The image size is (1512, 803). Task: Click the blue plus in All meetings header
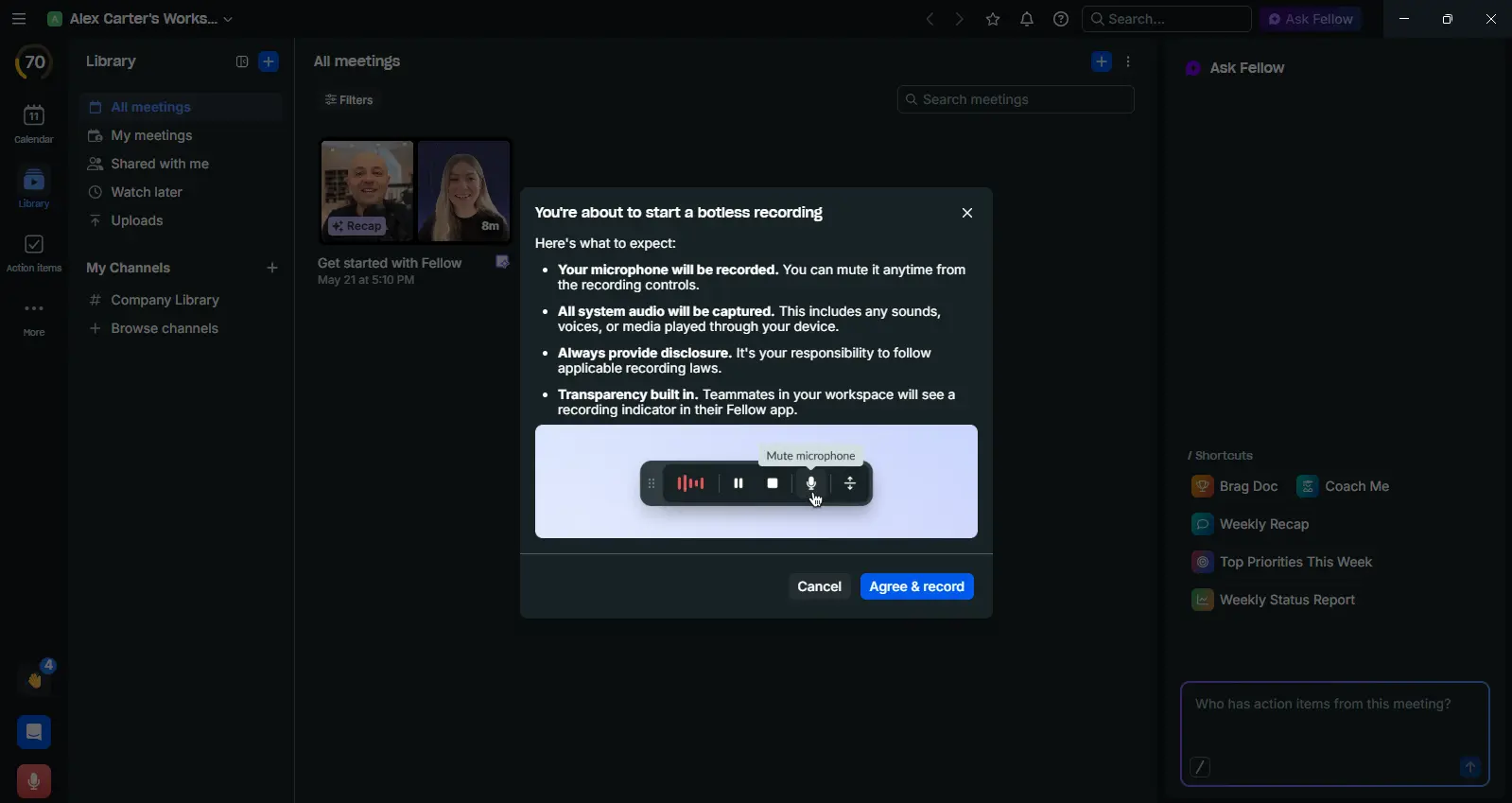(x=1102, y=61)
